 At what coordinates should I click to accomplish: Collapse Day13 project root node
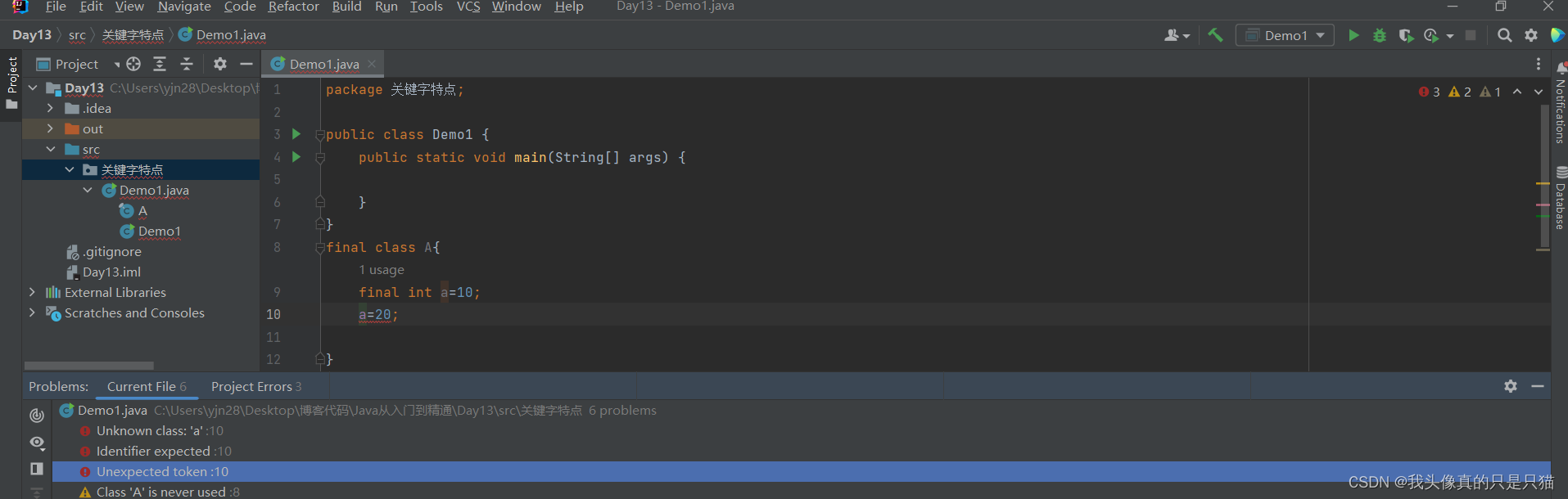click(33, 88)
